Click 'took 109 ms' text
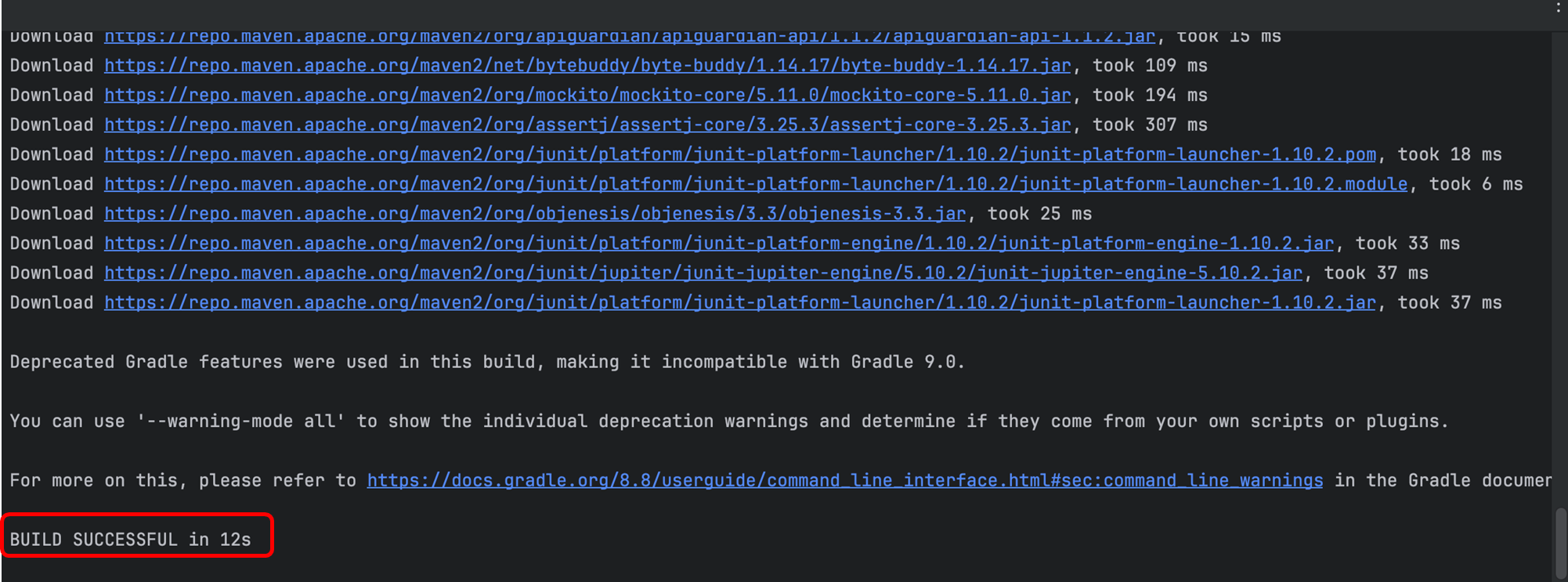 point(1150,66)
